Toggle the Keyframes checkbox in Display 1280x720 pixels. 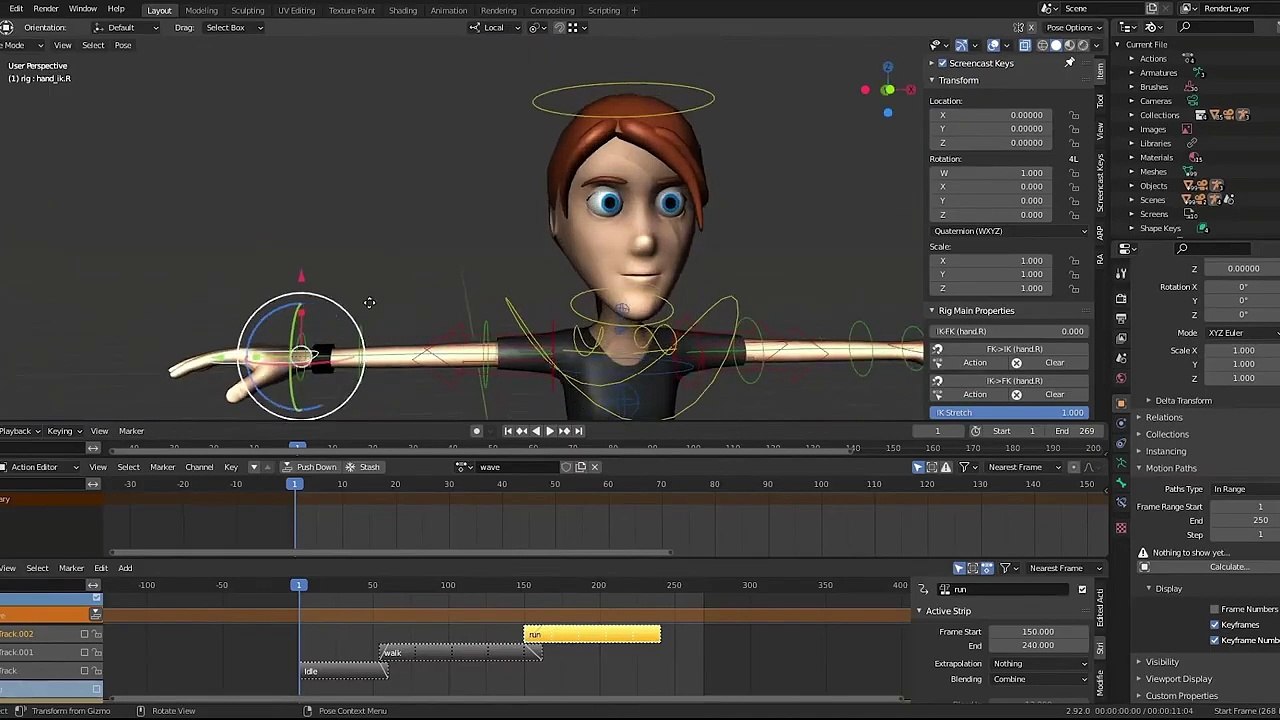pyautogui.click(x=1214, y=625)
